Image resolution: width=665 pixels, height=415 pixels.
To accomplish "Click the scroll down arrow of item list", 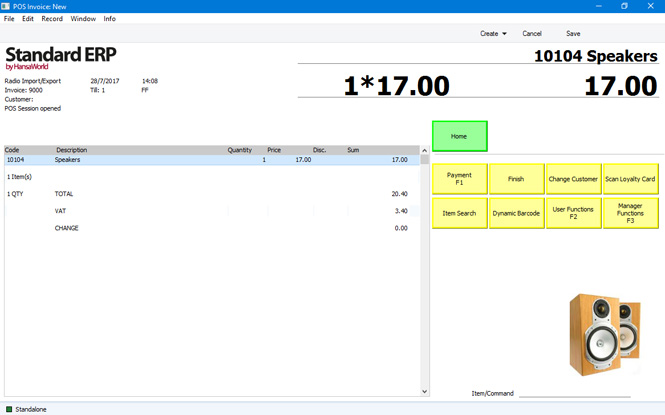I will (425, 392).
